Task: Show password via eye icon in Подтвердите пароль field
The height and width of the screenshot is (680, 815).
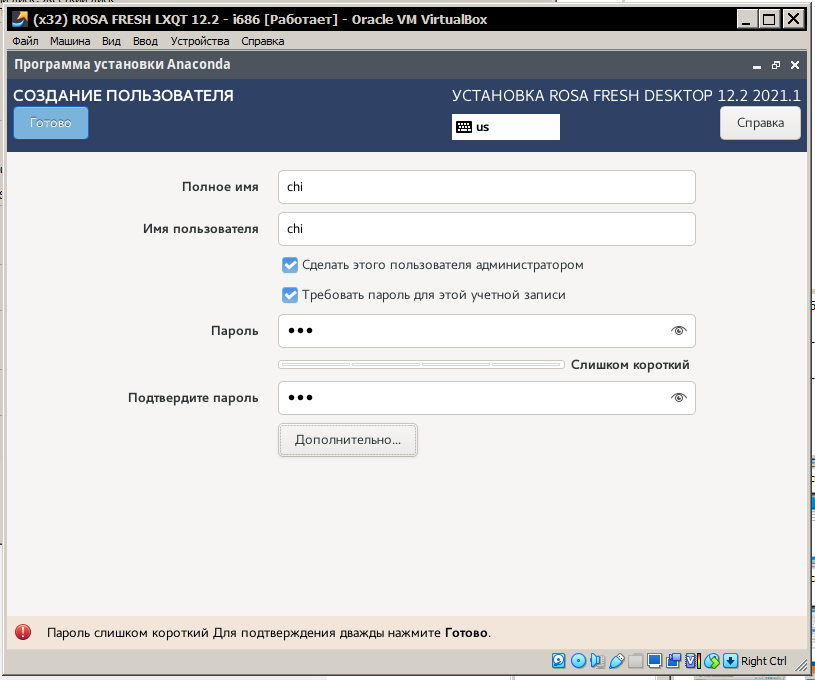Action: (x=678, y=398)
